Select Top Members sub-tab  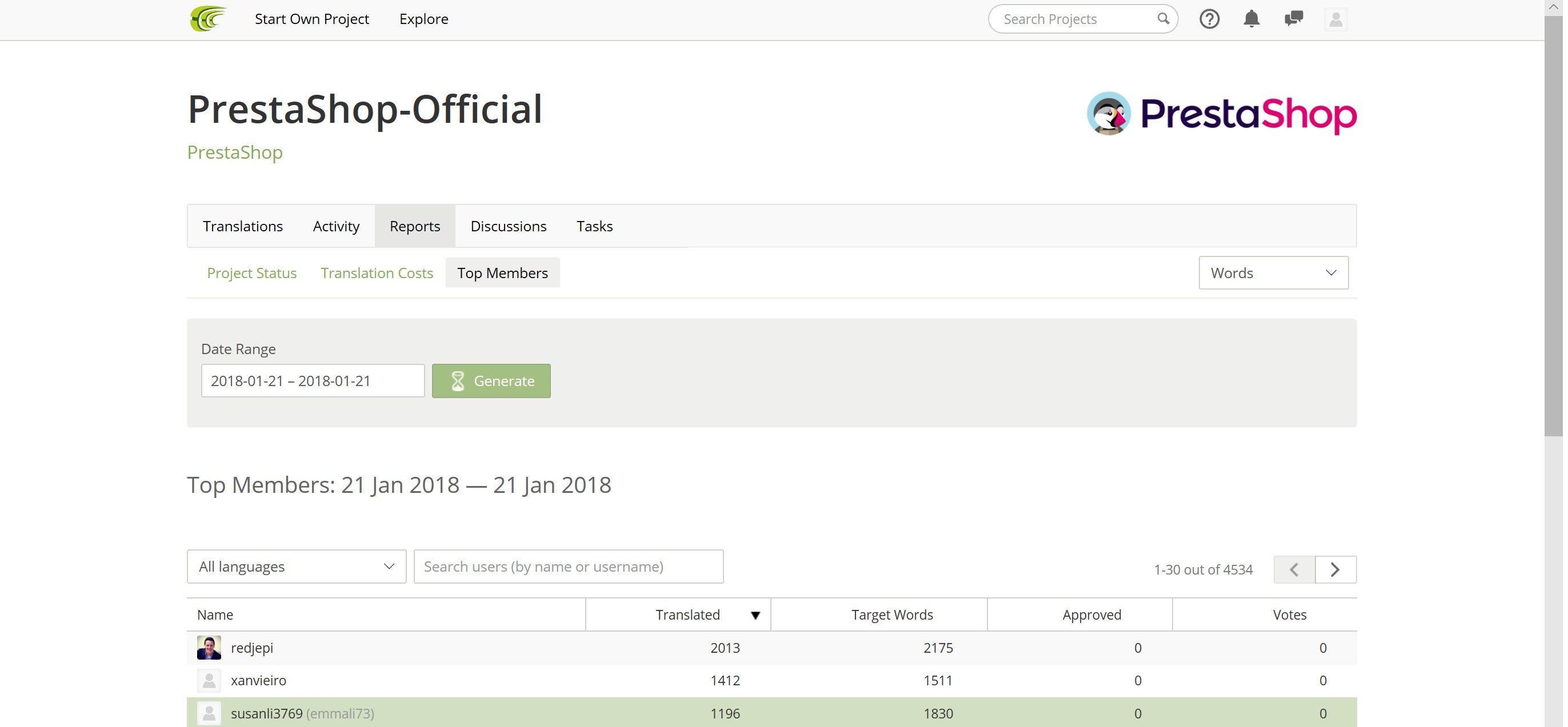pos(503,273)
